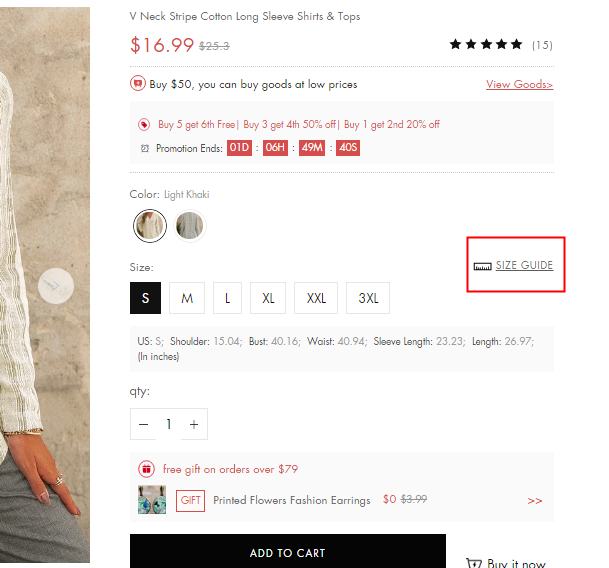The image size is (609, 568).
Task: Choose size XXL
Action: 316,298
